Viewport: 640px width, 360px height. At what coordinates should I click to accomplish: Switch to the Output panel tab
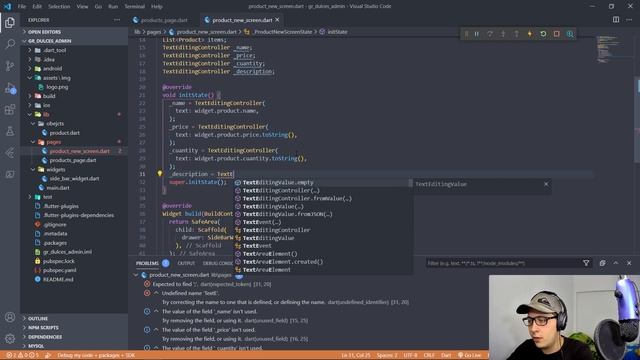click(186, 263)
